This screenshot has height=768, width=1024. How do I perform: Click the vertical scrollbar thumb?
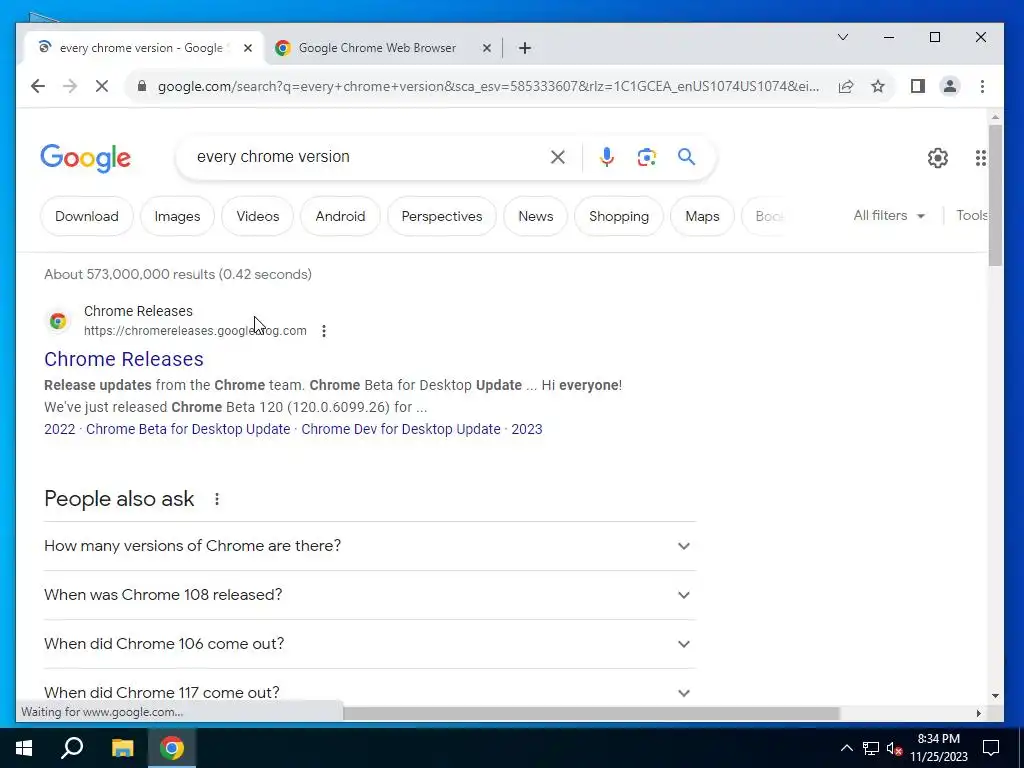995,195
